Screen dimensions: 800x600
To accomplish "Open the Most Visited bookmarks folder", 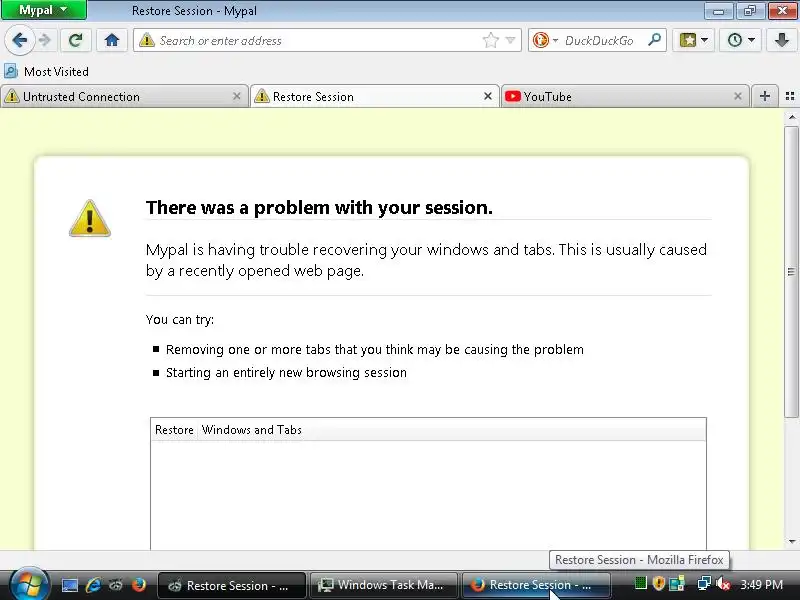I will pyautogui.click(x=46, y=71).
